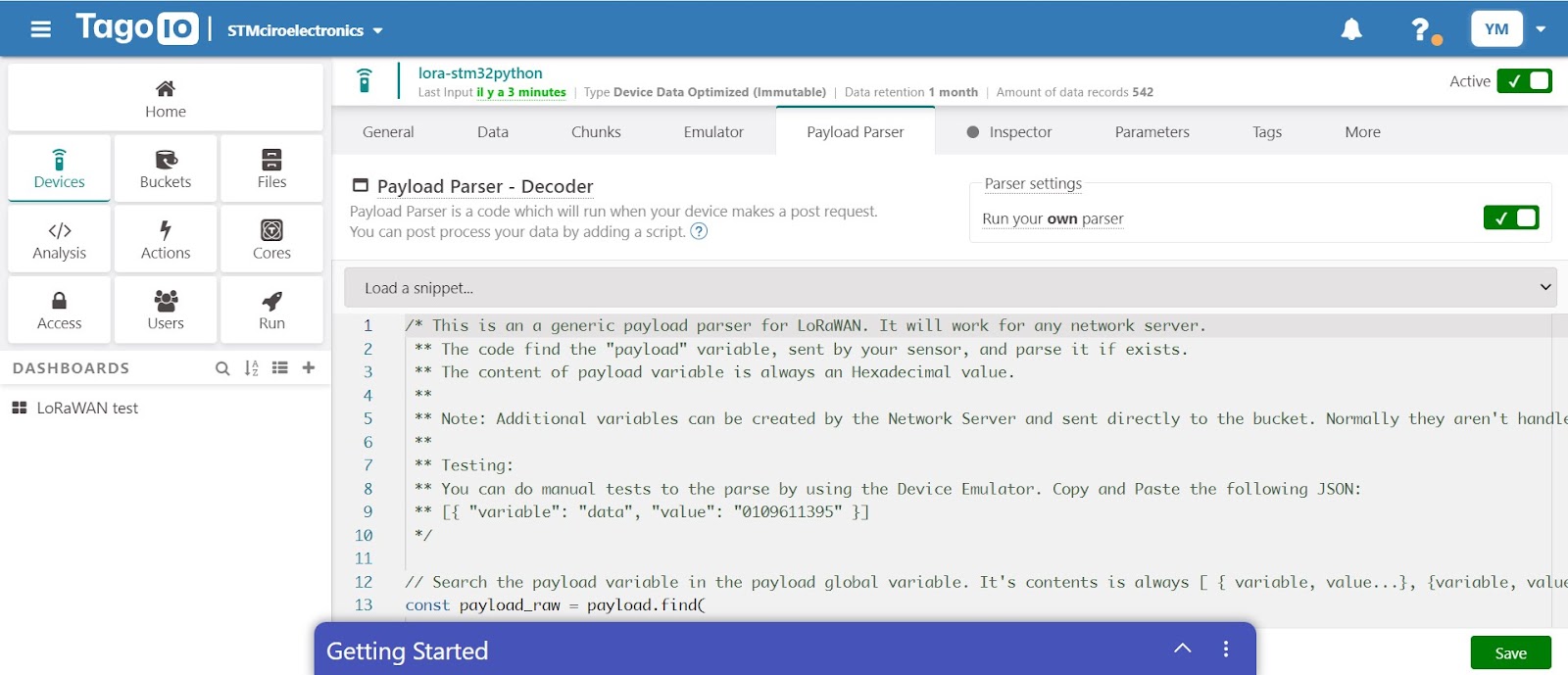Toggle the device Active switch
The height and width of the screenshot is (675, 1568).
[1524, 81]
